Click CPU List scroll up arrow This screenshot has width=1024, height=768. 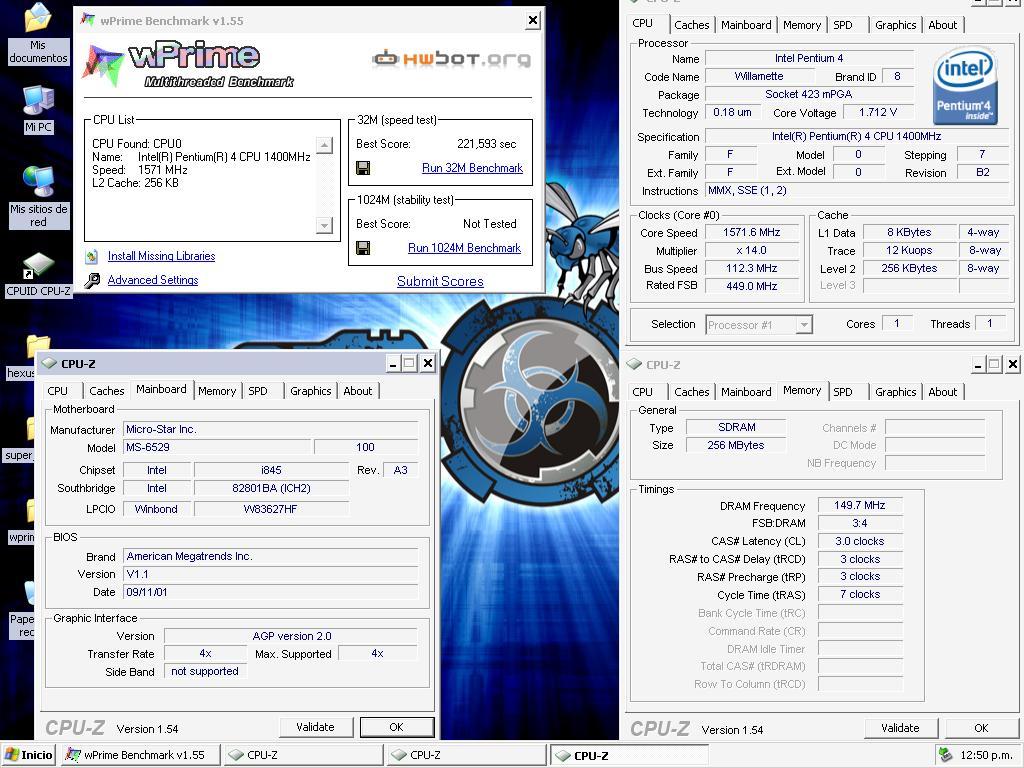(x=324, y=144)
